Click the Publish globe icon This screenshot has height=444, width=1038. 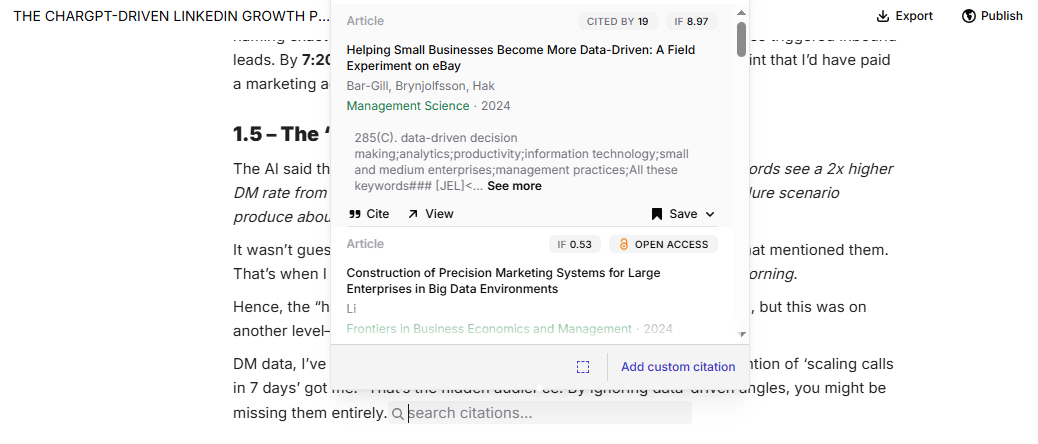point(968,16)
